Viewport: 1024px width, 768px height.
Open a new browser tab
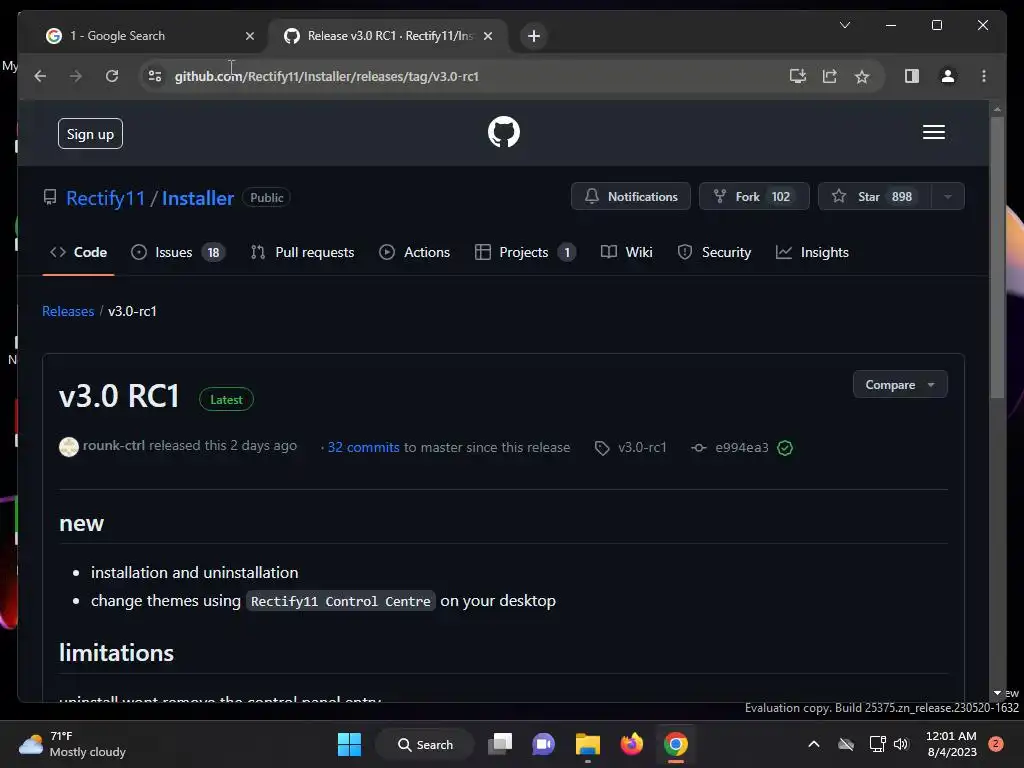coord(534,36)
